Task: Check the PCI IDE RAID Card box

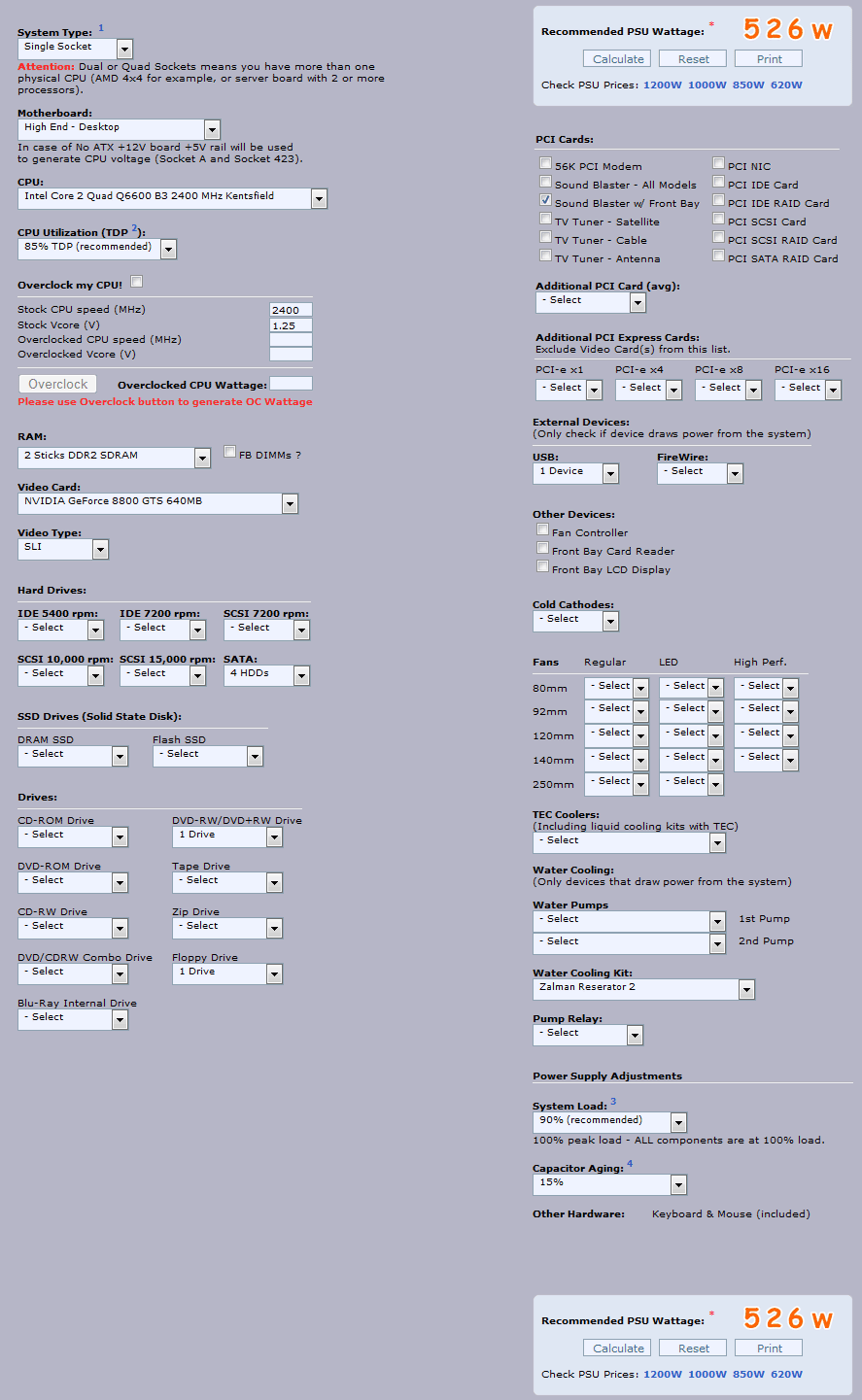Action: (x=718, y=200)
